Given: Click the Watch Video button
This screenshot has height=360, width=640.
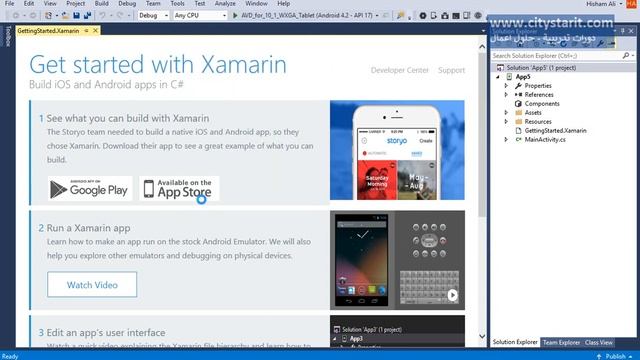Looking at the screenshot, I should pos(92,284).
